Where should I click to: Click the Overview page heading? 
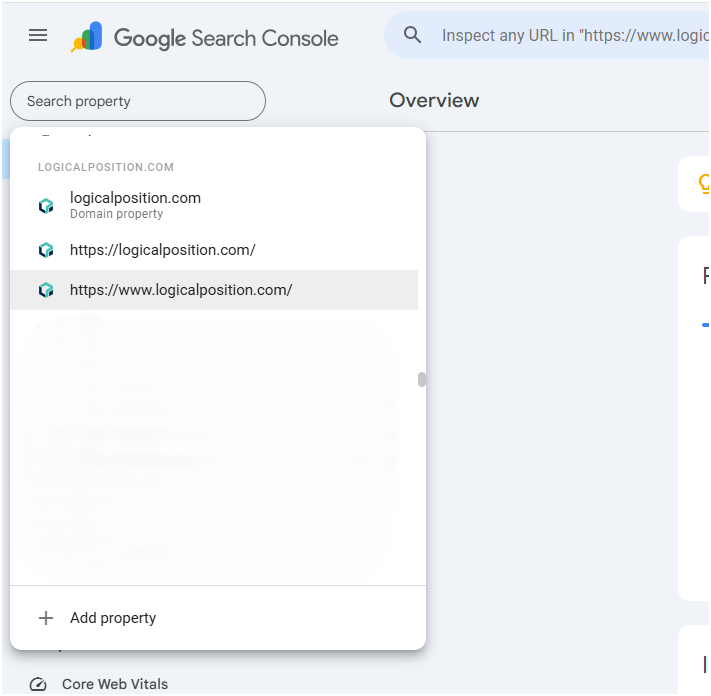click(434, 100)
